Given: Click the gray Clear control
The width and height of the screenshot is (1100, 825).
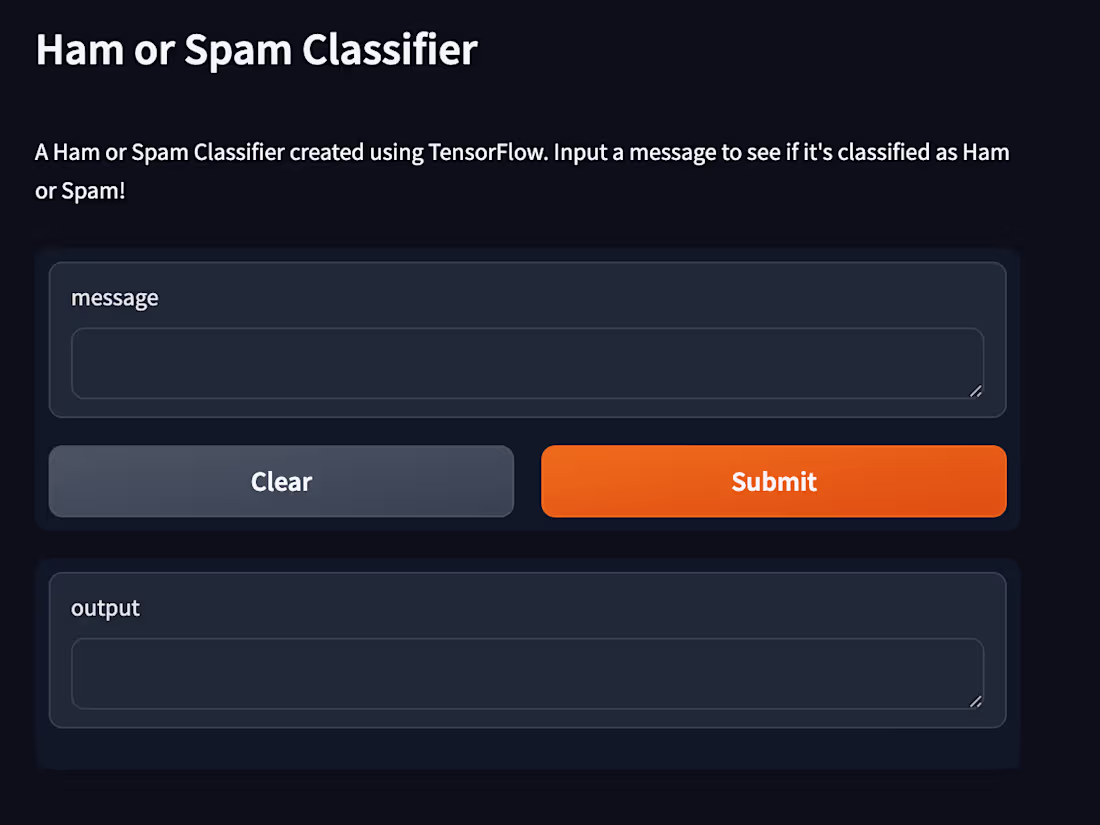Looking at the screenshot, I should coord(281,481).
